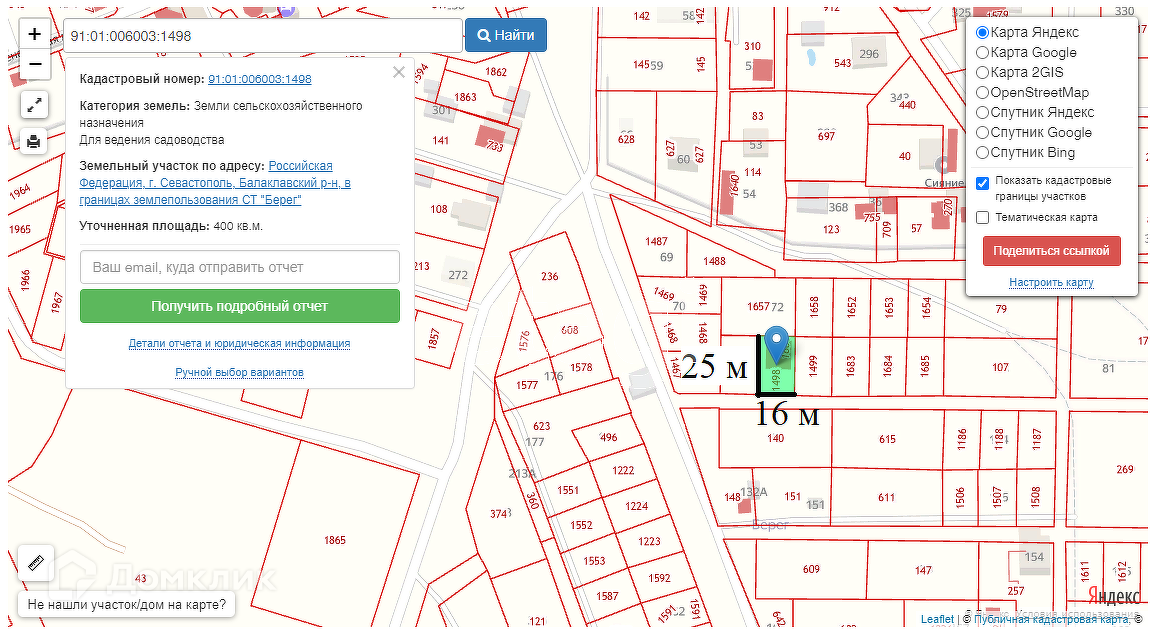Activate the ruler measurement tool
Screen dimensions: 1152x635
(35, 564)
